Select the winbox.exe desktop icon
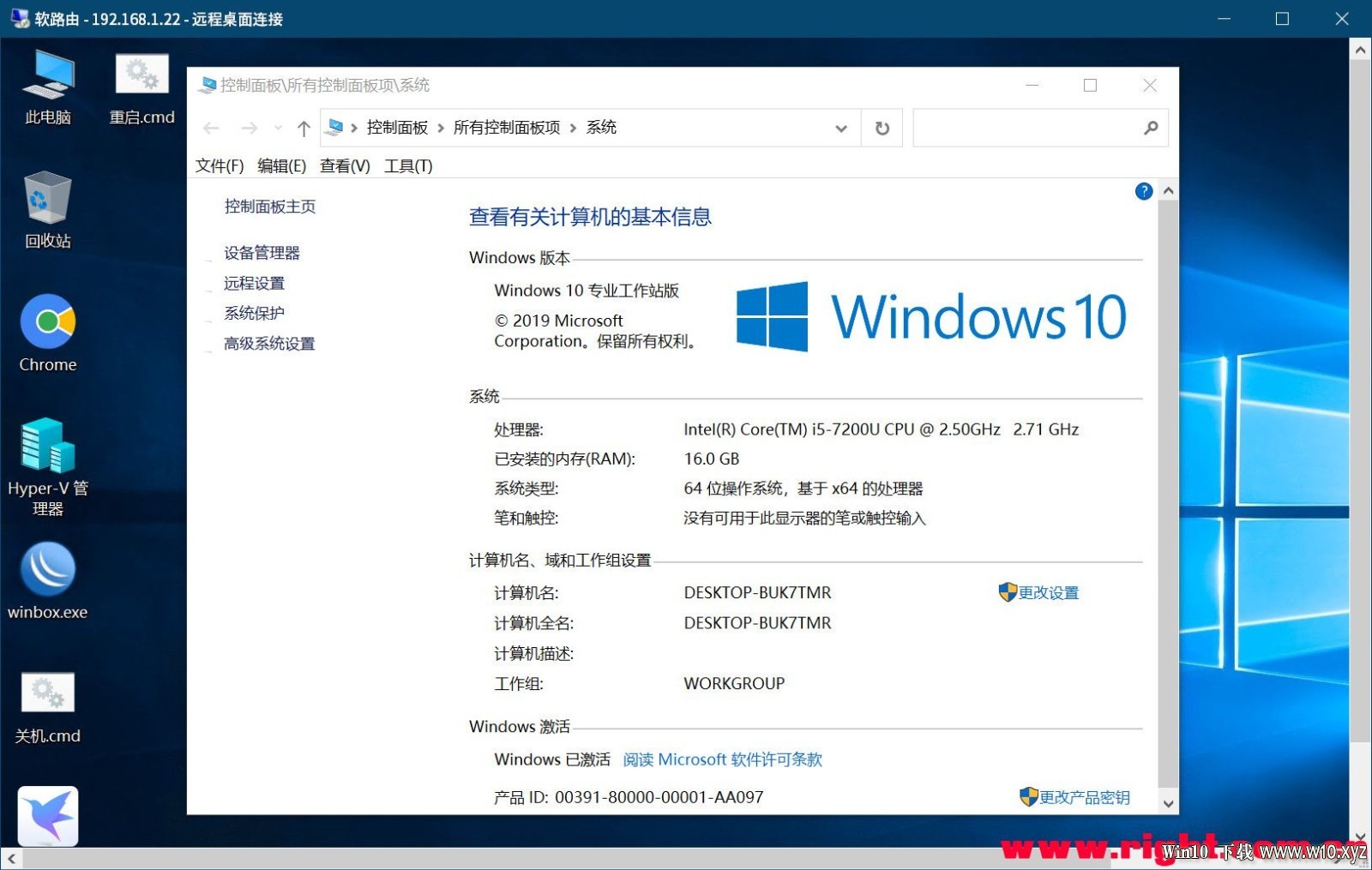 click(48, 580)
